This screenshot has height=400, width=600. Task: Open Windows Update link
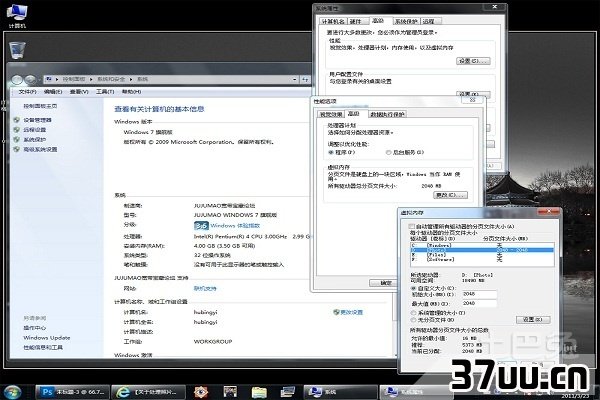tap(47, 338)
